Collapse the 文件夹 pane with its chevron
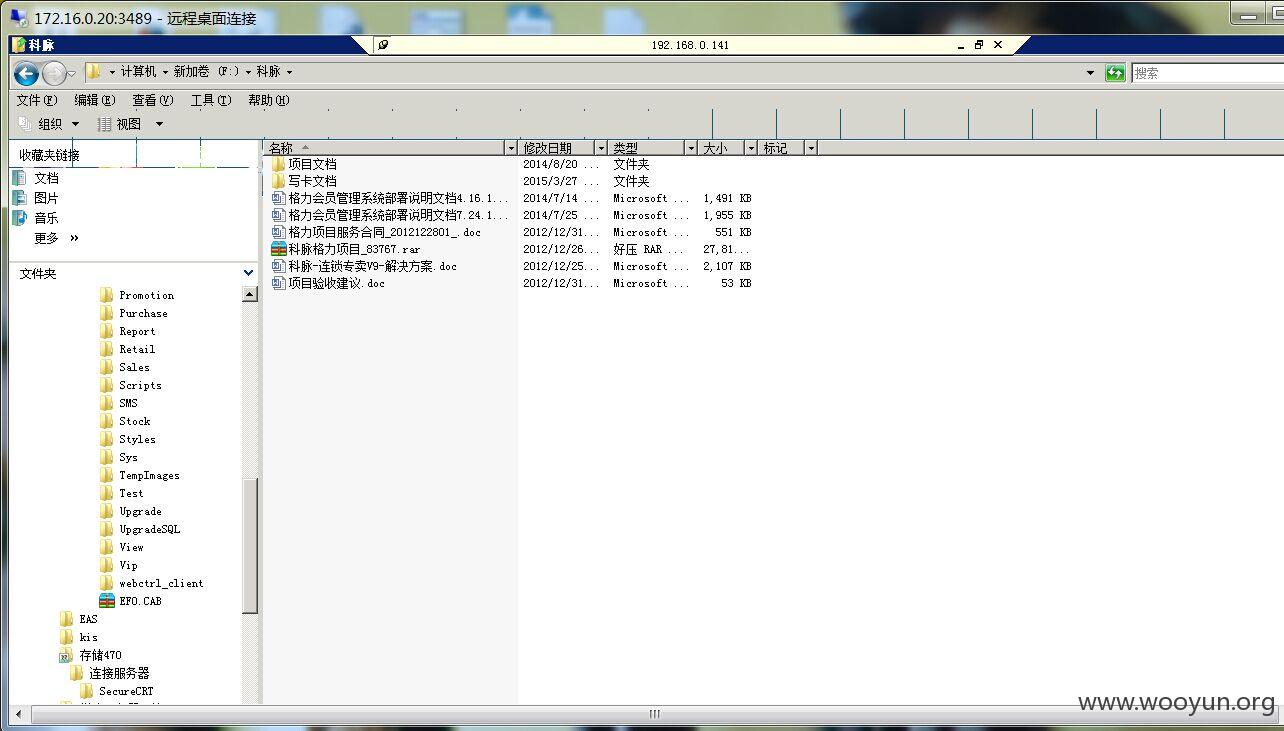This screenshot has height=731, width=1284. point(249,273)
